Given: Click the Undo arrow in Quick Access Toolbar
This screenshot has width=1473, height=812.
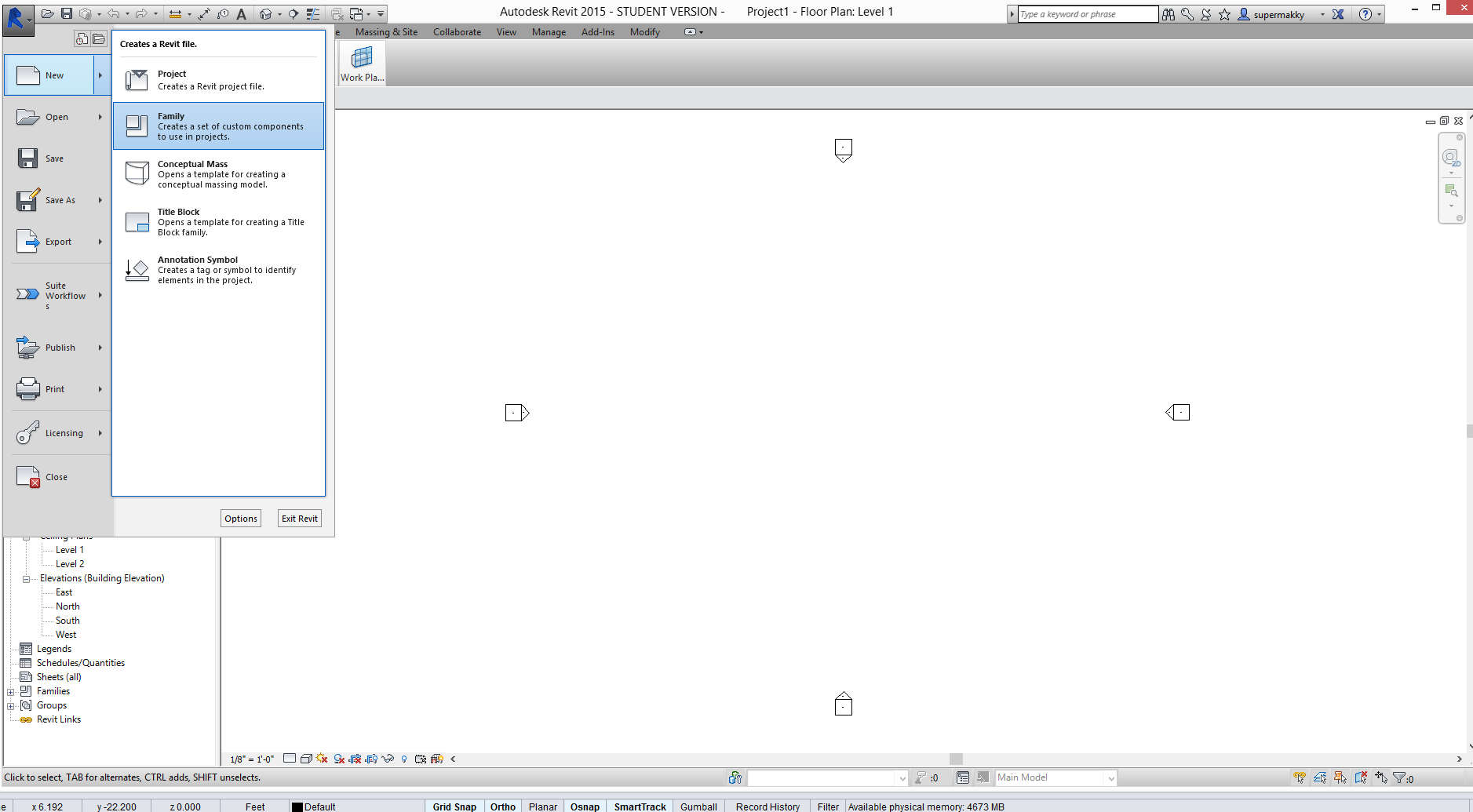Looking at the screenshot, I should click(114, 14).
